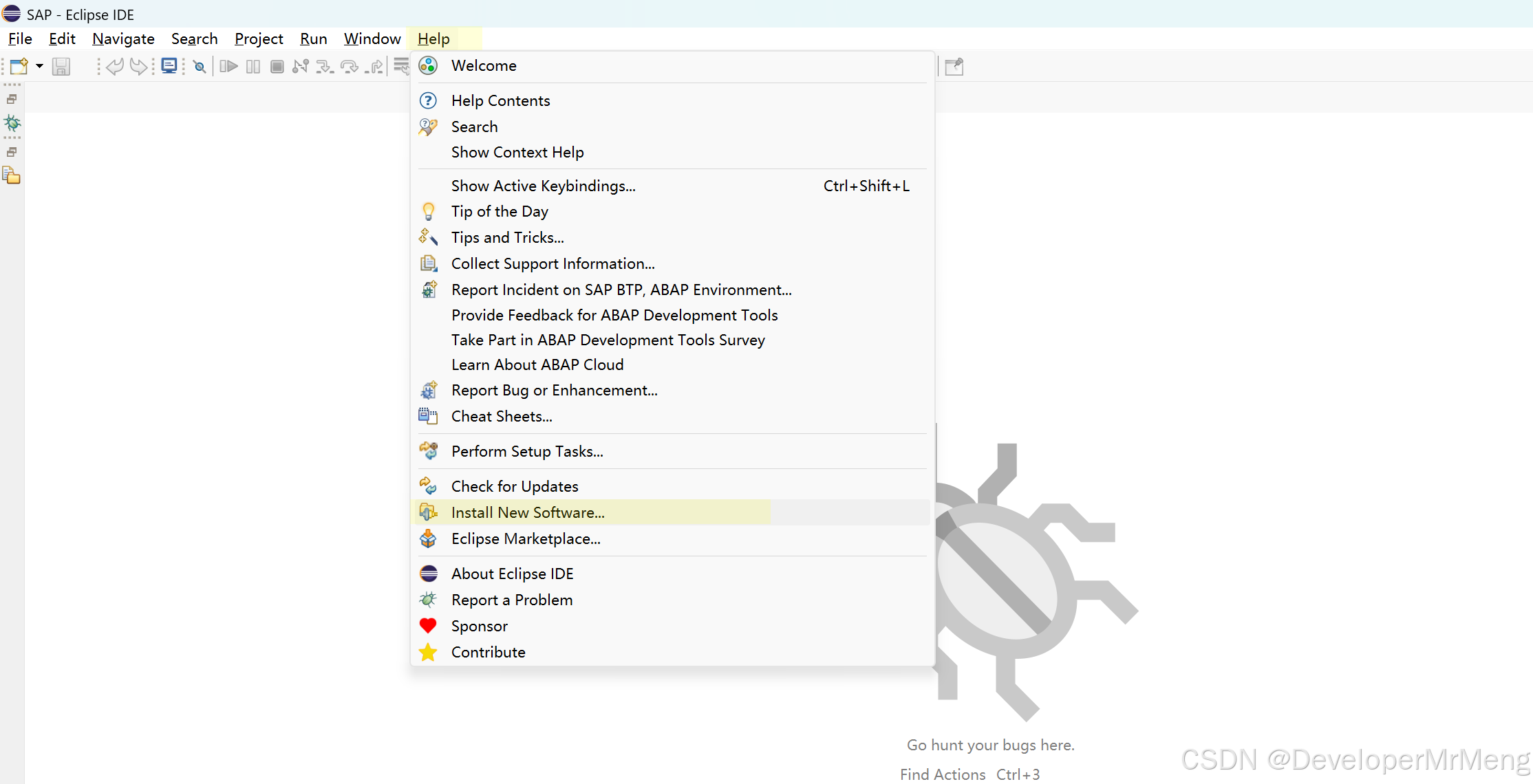Select Install New Software menu entry

(528, 512)
